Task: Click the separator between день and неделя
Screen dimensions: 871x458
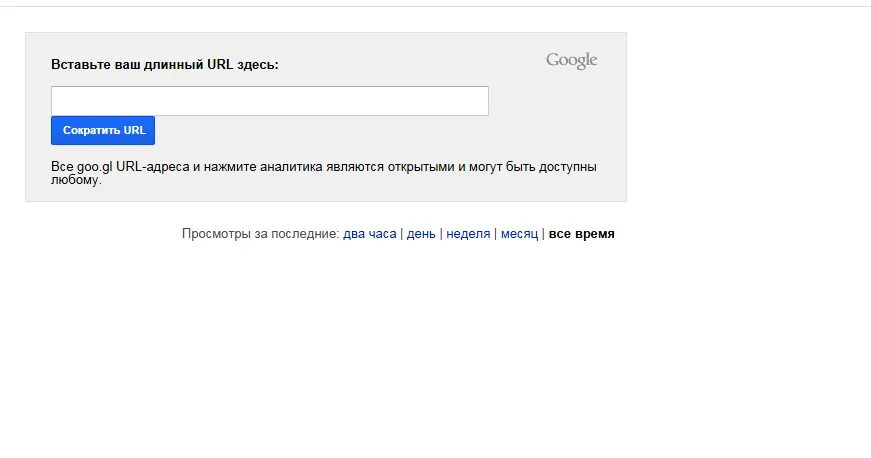Action: [441, 234]
